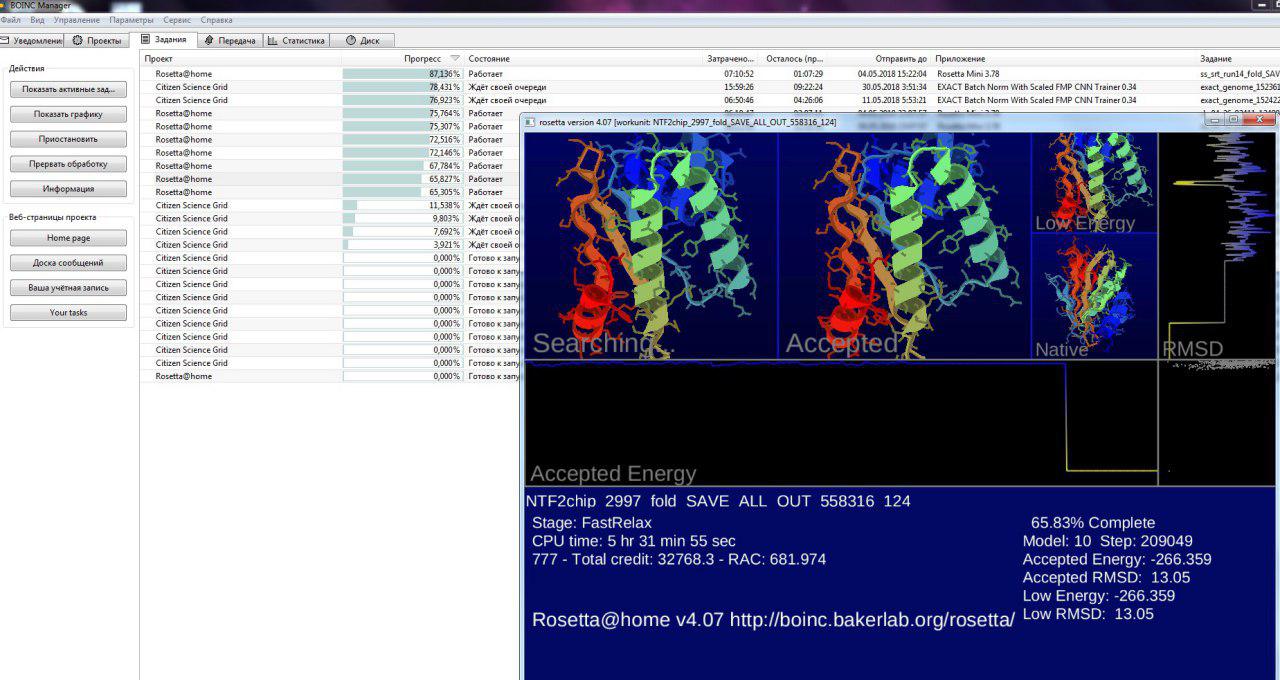Viewport: 1280px width, 680px height.
Task: Sort by the Задание column header
Action: pyautogui.click(x=1239, y=59)
